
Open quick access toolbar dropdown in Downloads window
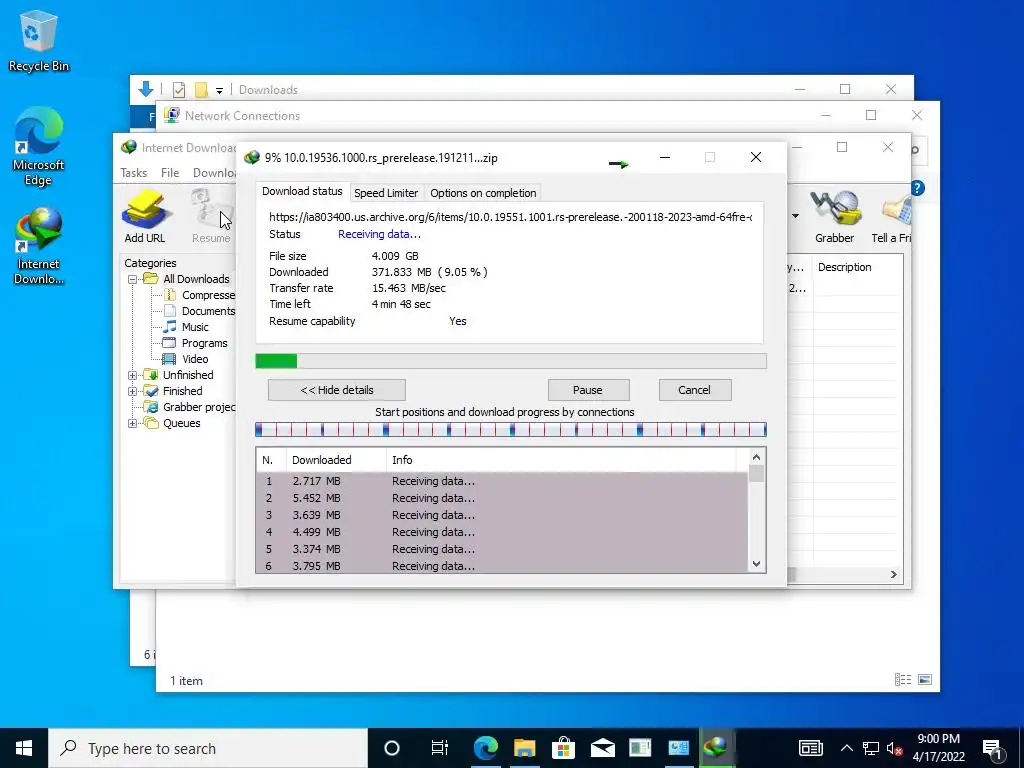coord(219,90)
